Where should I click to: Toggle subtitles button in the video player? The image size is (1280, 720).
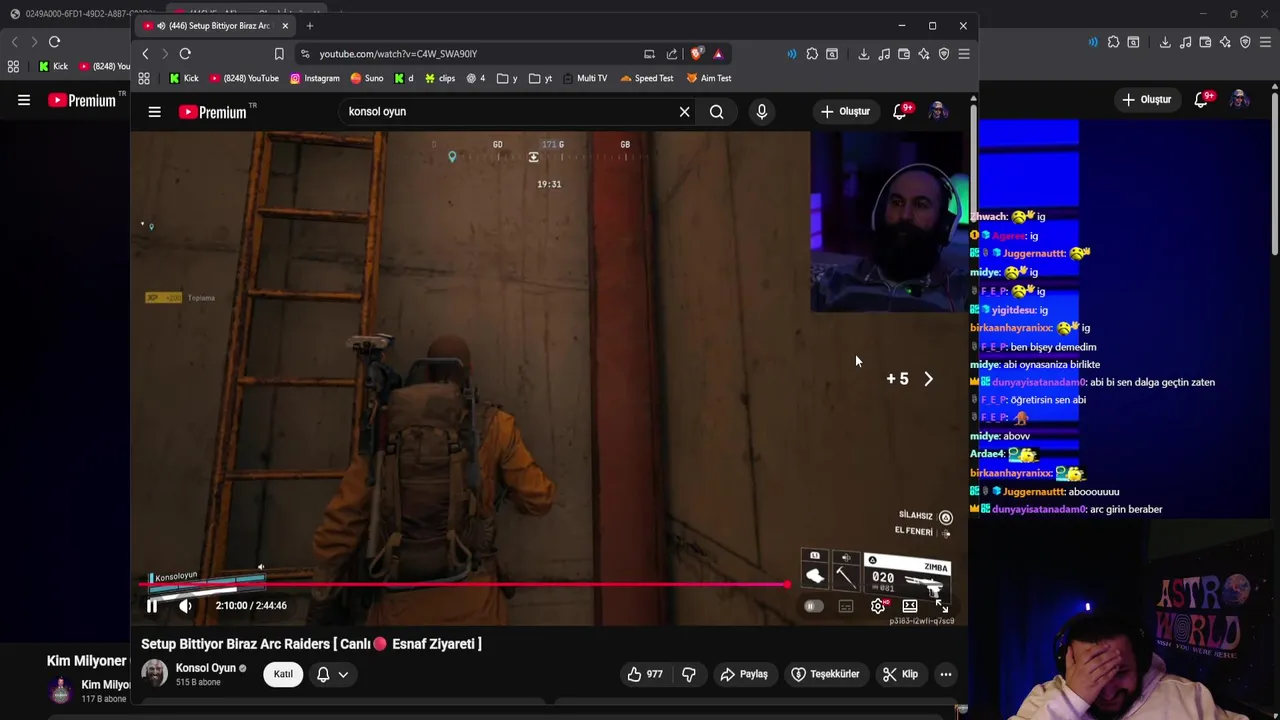point(846,606)
